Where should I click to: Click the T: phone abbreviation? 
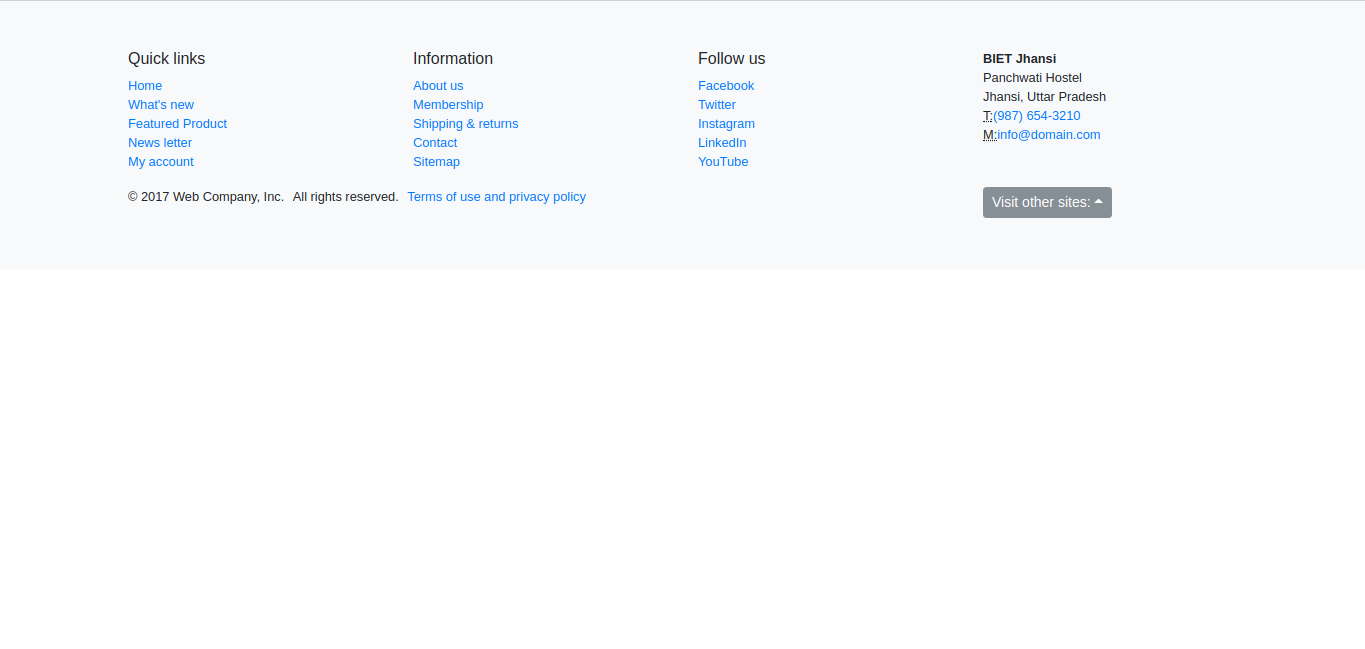tap(988, 116)
